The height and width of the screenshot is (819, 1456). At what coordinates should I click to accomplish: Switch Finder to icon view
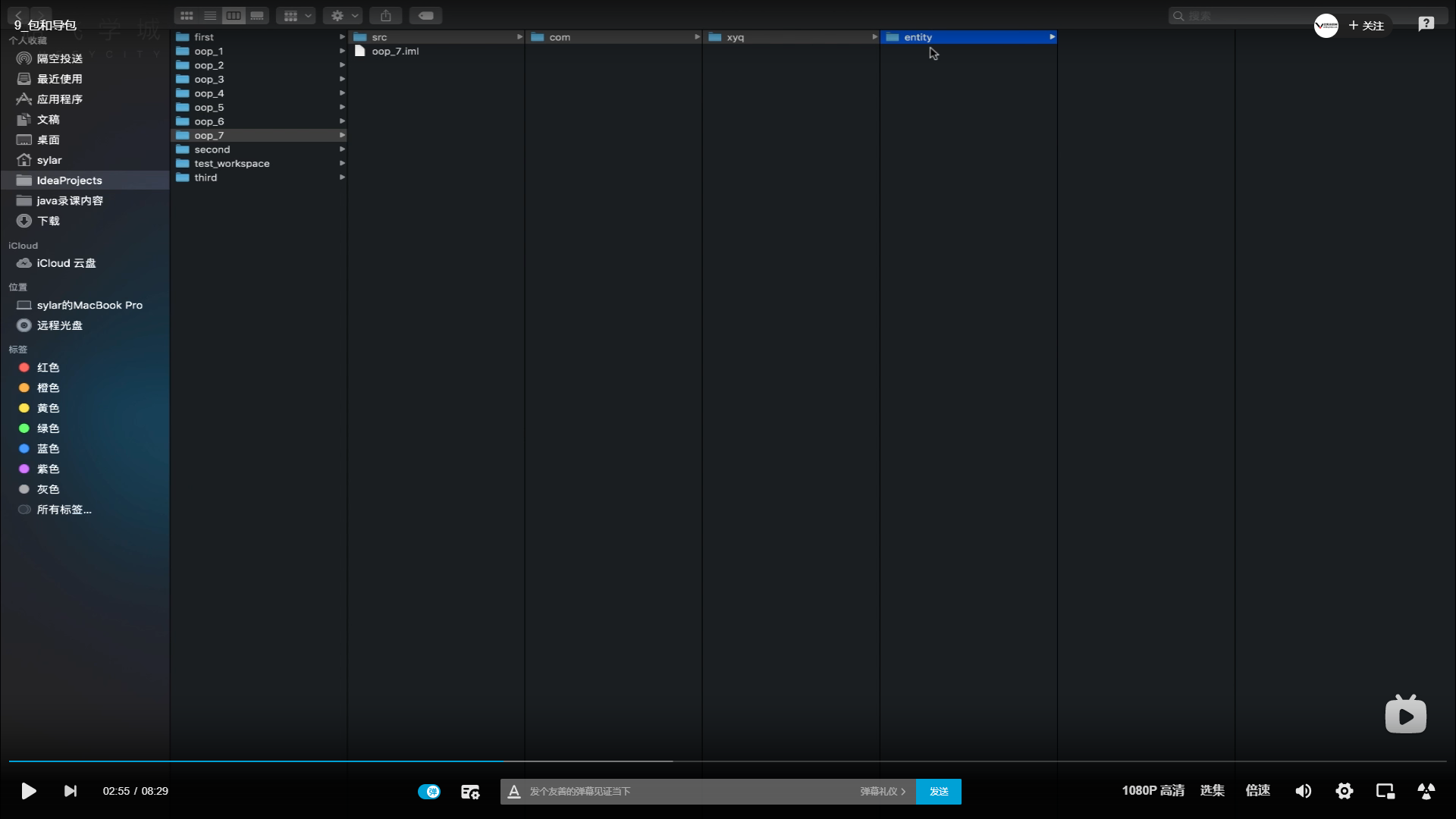click(x=187, y=16)
